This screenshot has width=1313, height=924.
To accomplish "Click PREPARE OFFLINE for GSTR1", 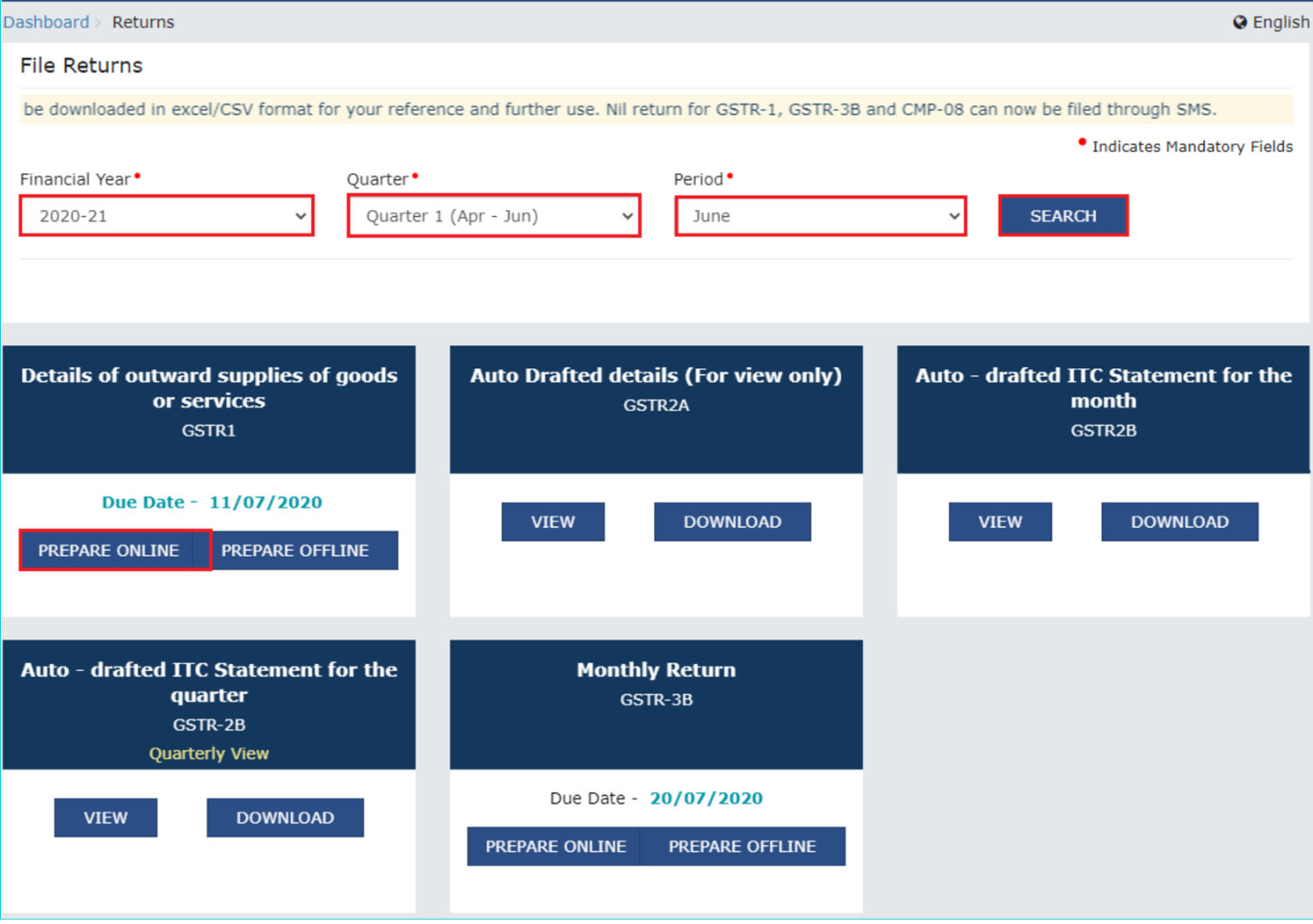I will pyautogui.click(x=295, y=550).
